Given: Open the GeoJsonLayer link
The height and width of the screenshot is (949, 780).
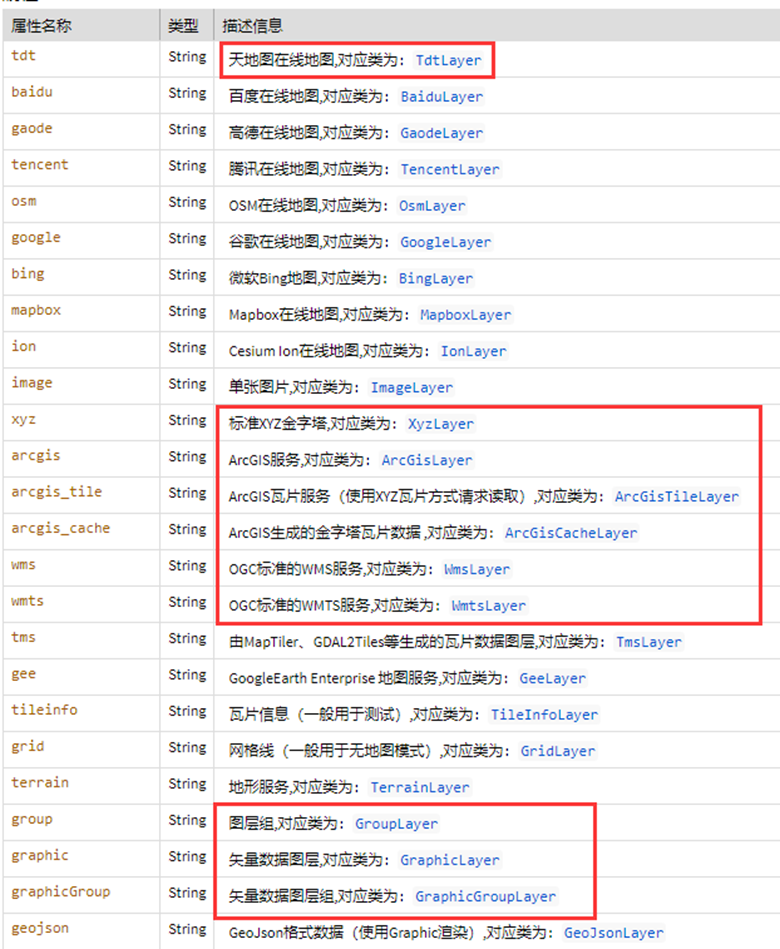Looking at the screenshot, I should [x=613, y=932].
